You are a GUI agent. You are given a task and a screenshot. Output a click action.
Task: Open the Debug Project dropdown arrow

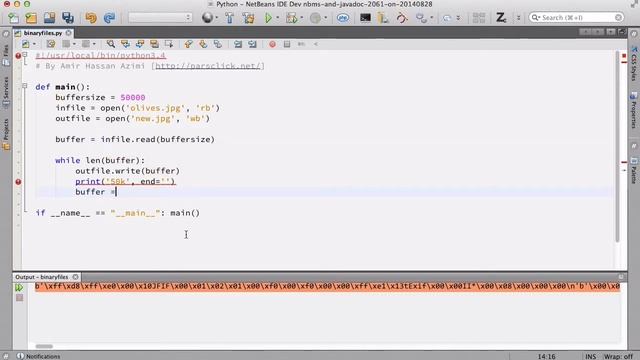[x=302, y=18]
